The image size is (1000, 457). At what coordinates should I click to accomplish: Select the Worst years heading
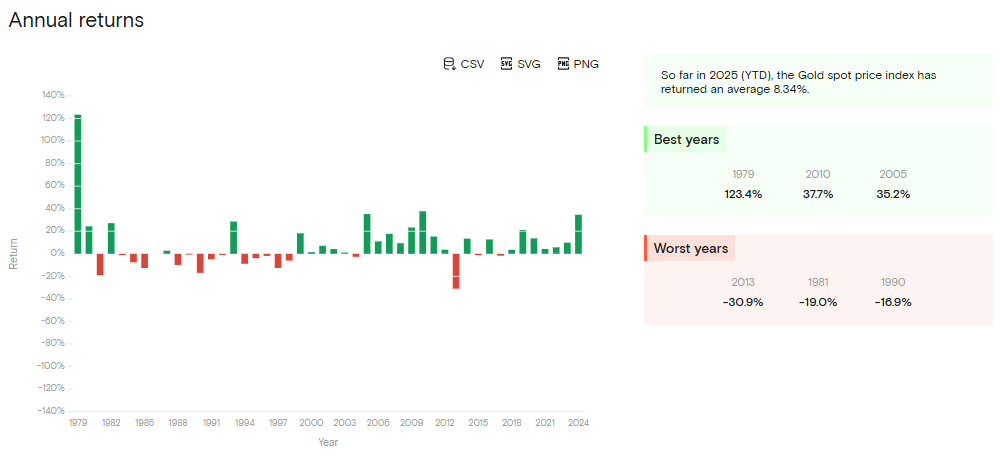[691, 248]
